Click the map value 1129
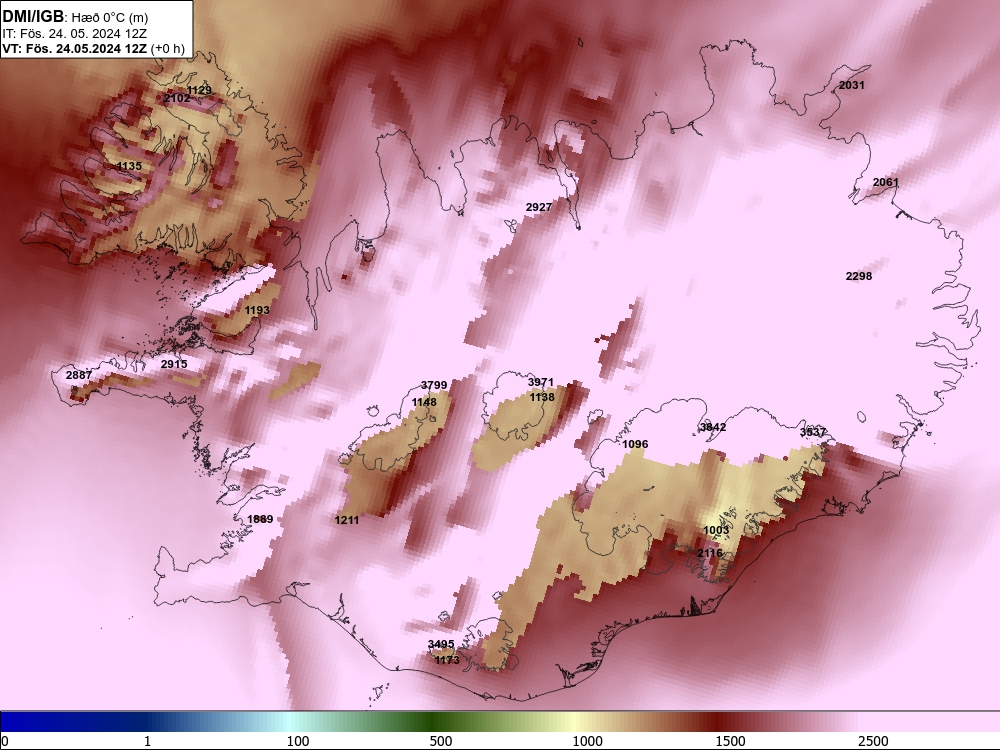Viewport: 1000px width, 750px height. 199,90
